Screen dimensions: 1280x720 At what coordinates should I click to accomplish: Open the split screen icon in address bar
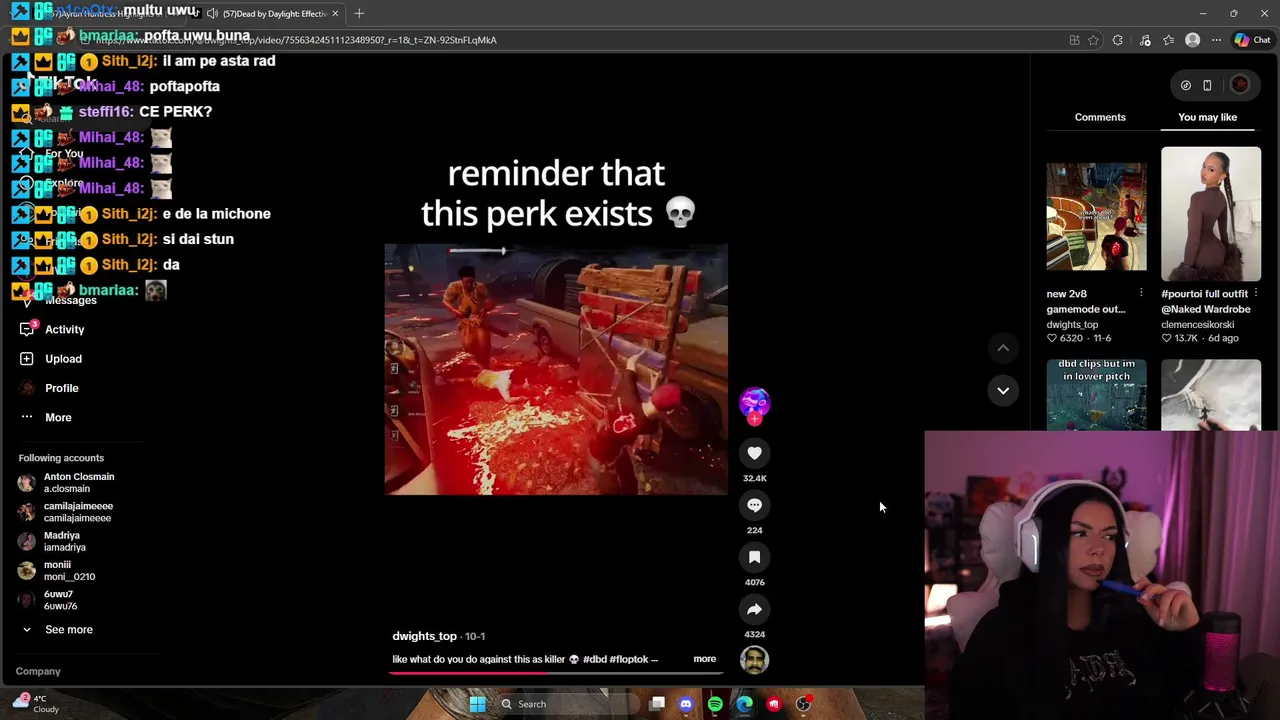[x=1074, y=40]
